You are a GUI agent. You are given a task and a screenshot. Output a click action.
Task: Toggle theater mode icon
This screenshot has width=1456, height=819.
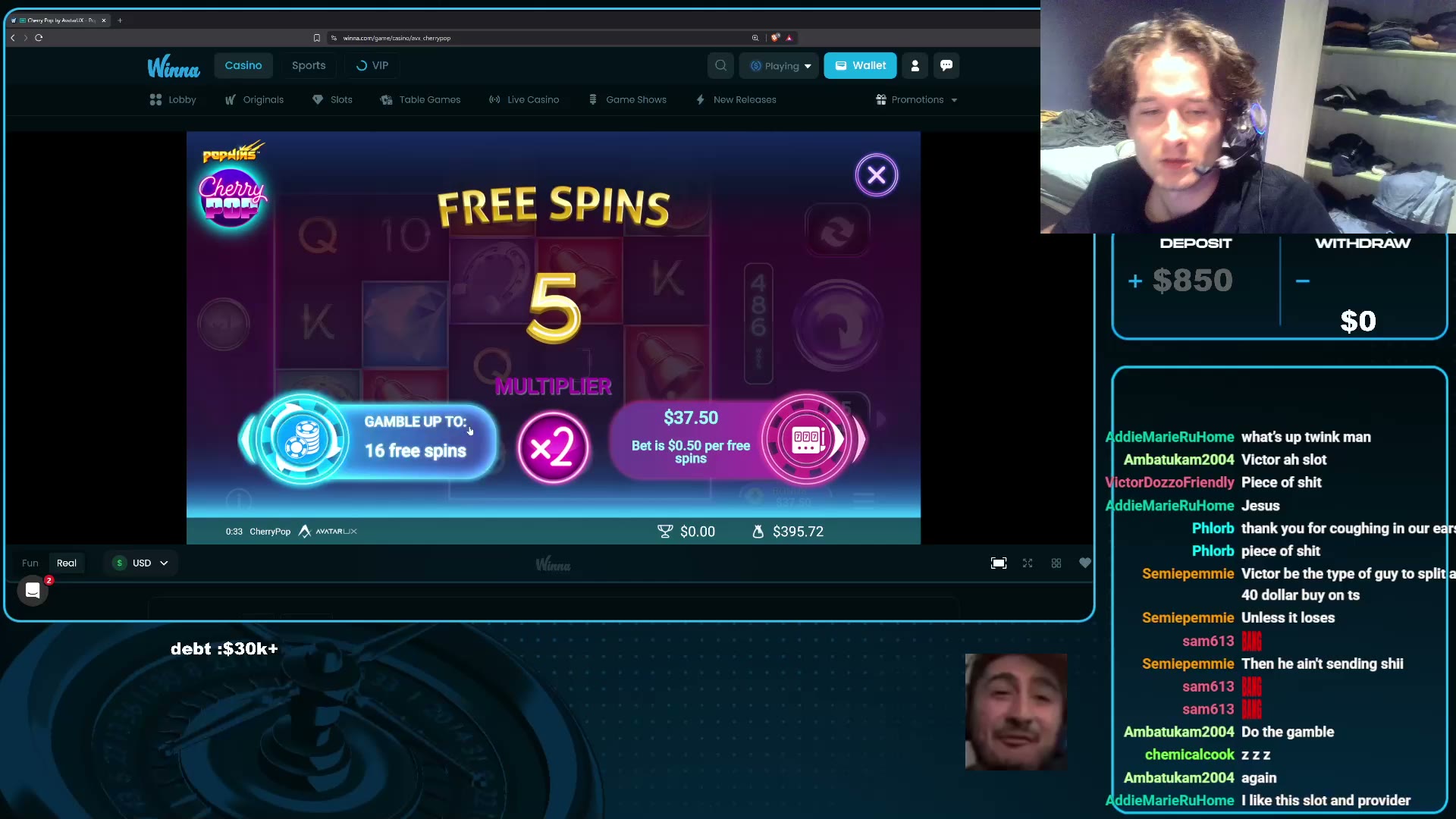999,563
